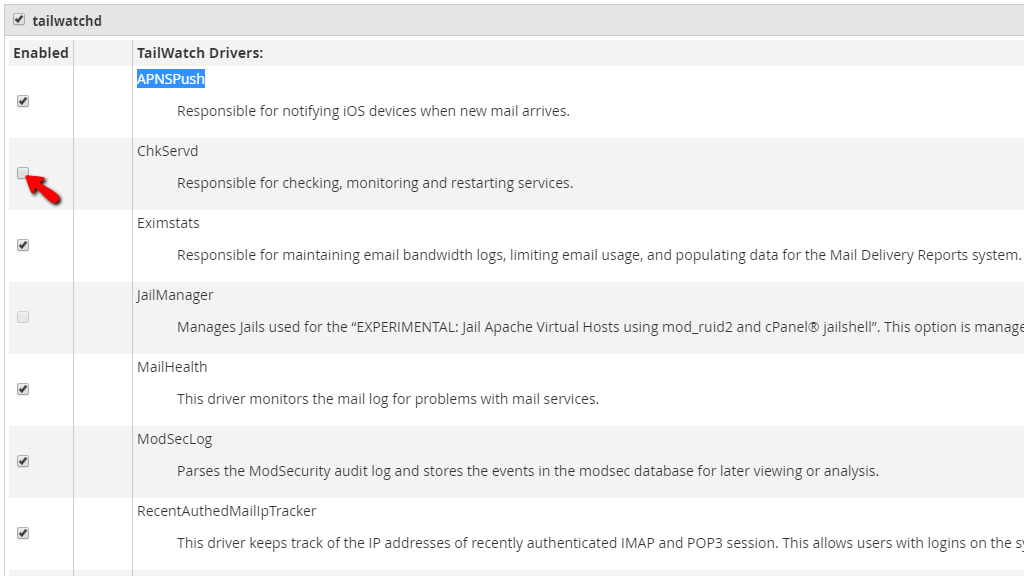The width and height of the screenshot is (1024, 576).
Task: Click the ModSecLog driver name
Action: 174,439
